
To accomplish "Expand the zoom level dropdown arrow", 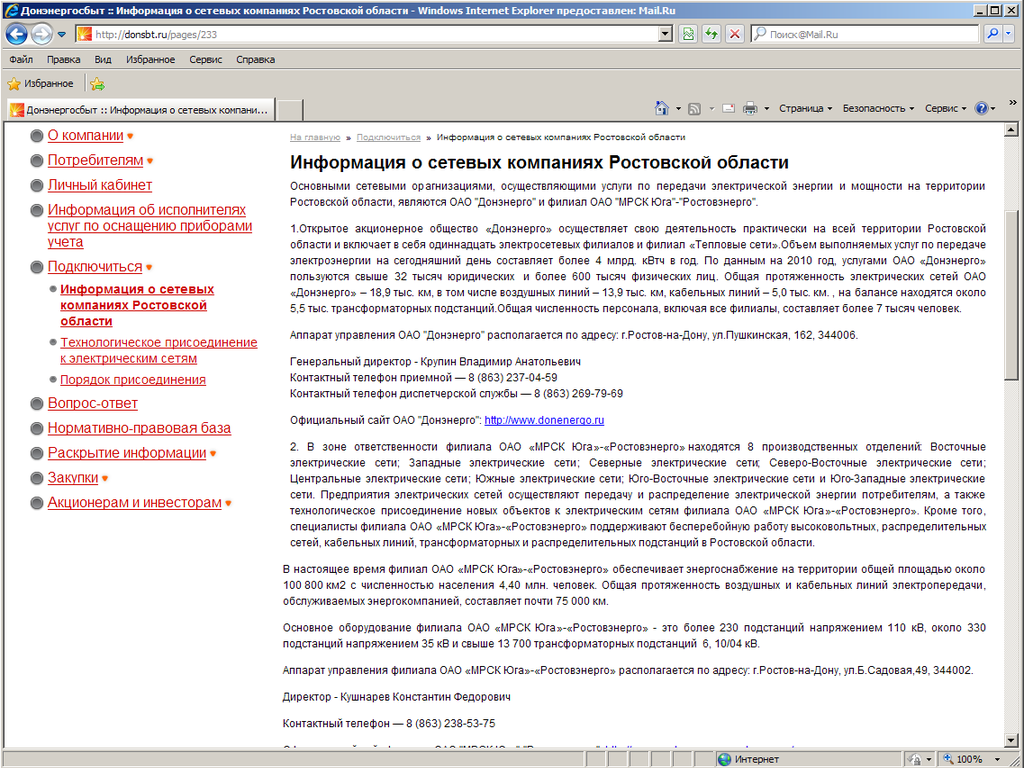I will (x=997, y=760).
